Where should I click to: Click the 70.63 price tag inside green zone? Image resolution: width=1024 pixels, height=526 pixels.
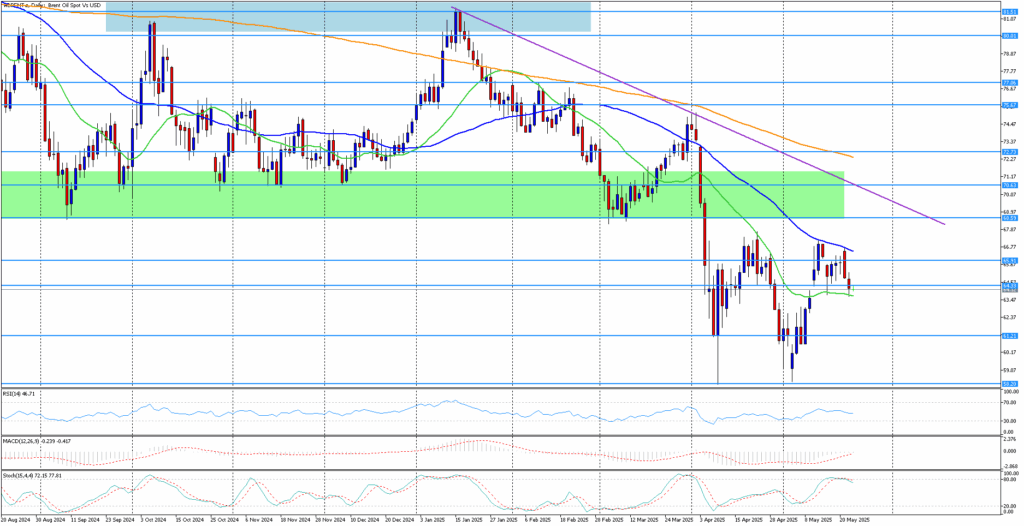coord(1010,185)
